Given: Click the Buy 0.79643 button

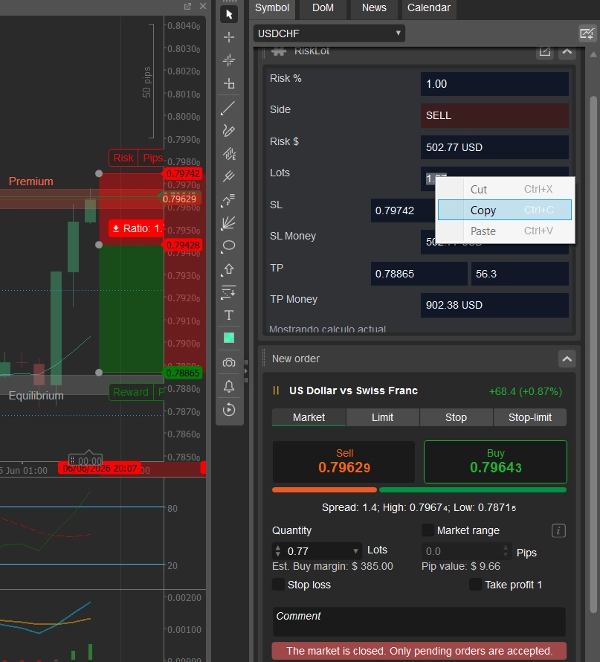Looking at the screenshot, I should (x=495, y=461).
